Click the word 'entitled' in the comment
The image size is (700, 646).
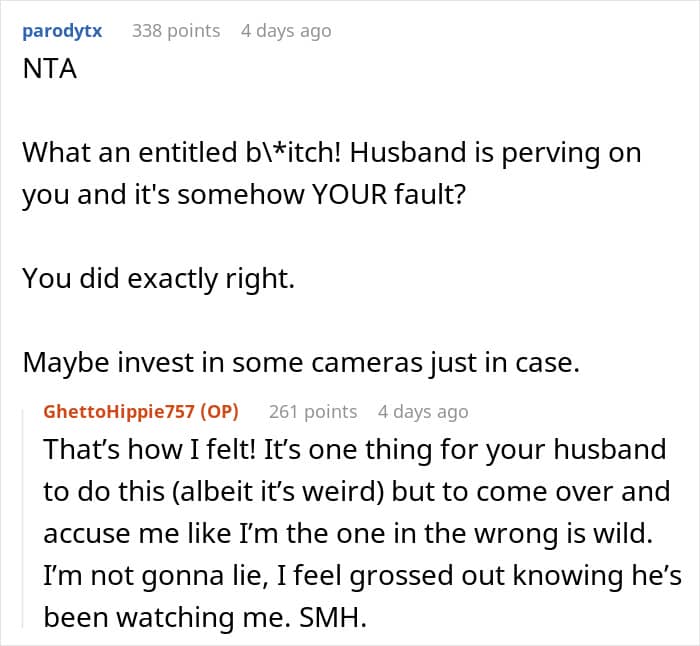pos(188,152)
